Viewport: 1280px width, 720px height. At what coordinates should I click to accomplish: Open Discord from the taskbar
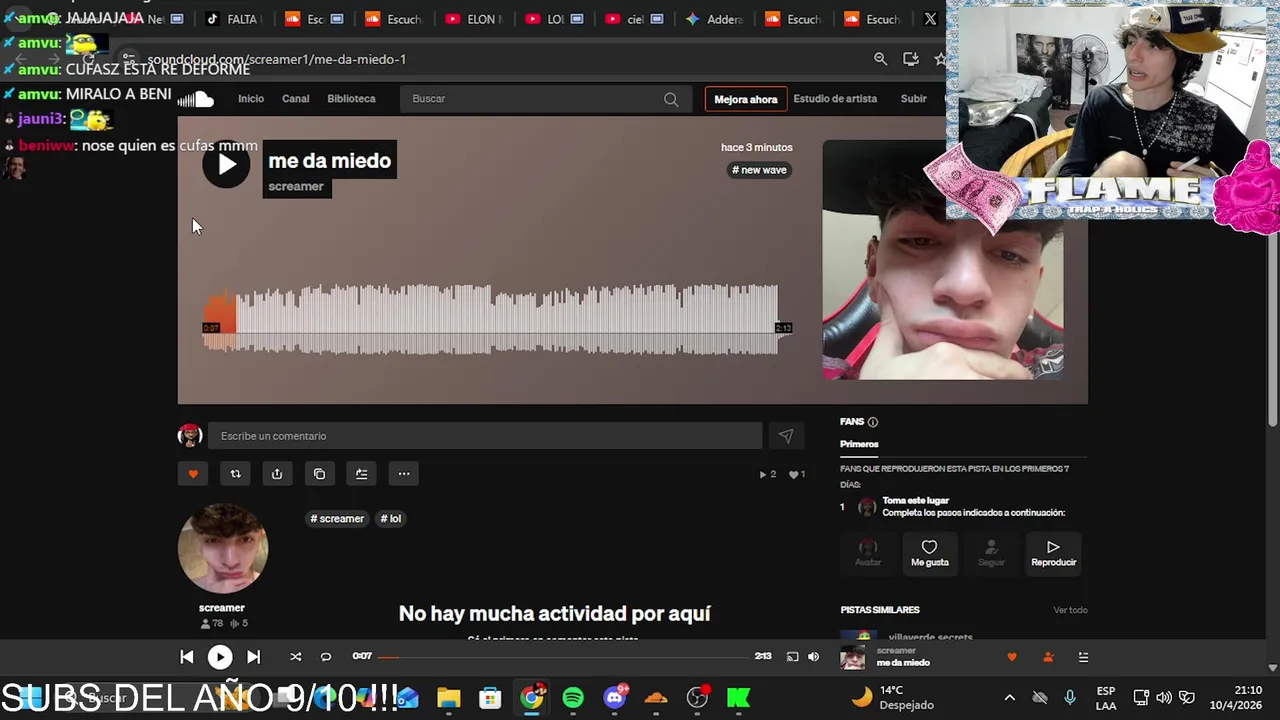click(x=615, y=698)
